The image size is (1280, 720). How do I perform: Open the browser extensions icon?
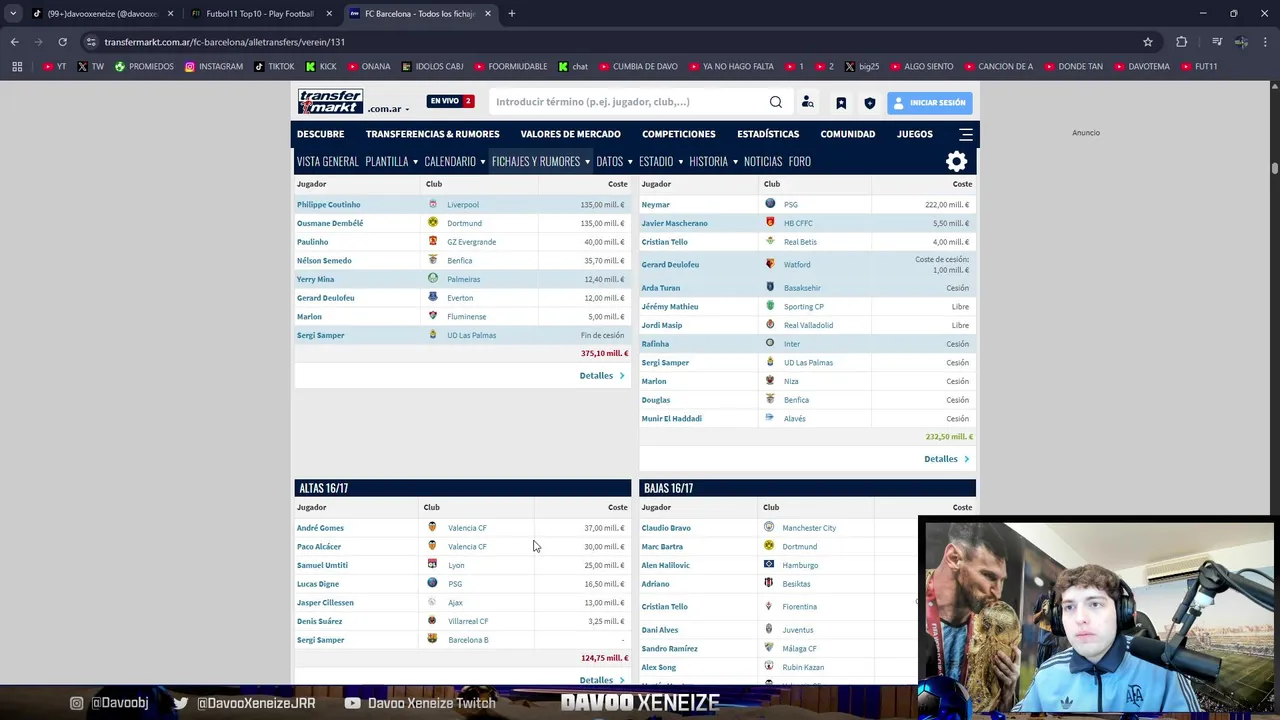pos(1182,42)
